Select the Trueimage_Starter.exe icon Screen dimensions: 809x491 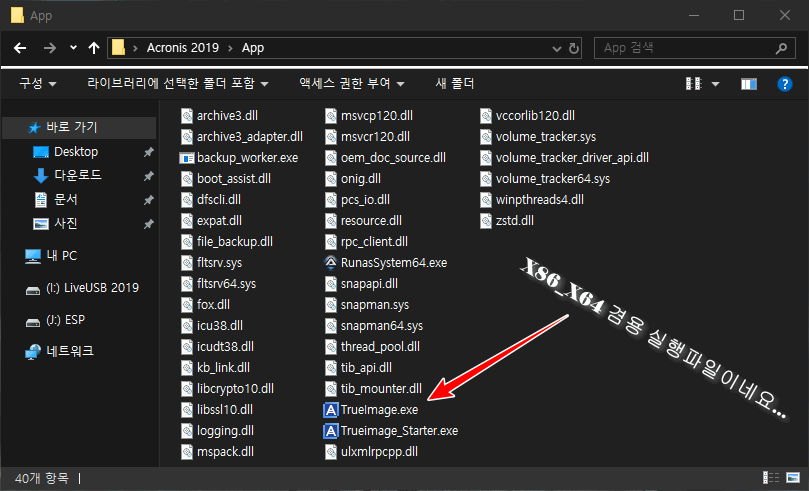(331, 431)
